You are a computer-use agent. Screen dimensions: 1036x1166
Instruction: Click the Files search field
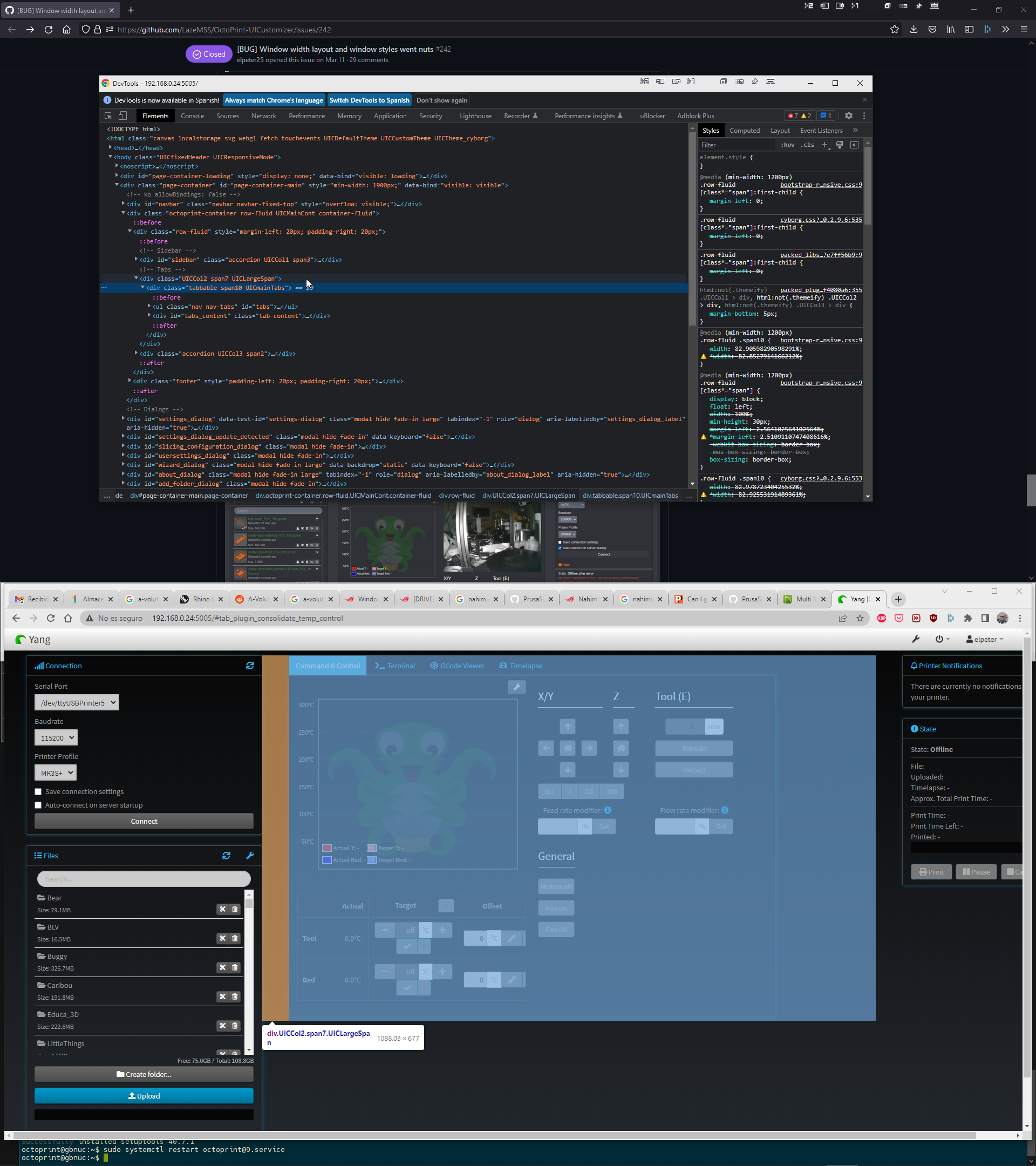[x=143, y=878]
